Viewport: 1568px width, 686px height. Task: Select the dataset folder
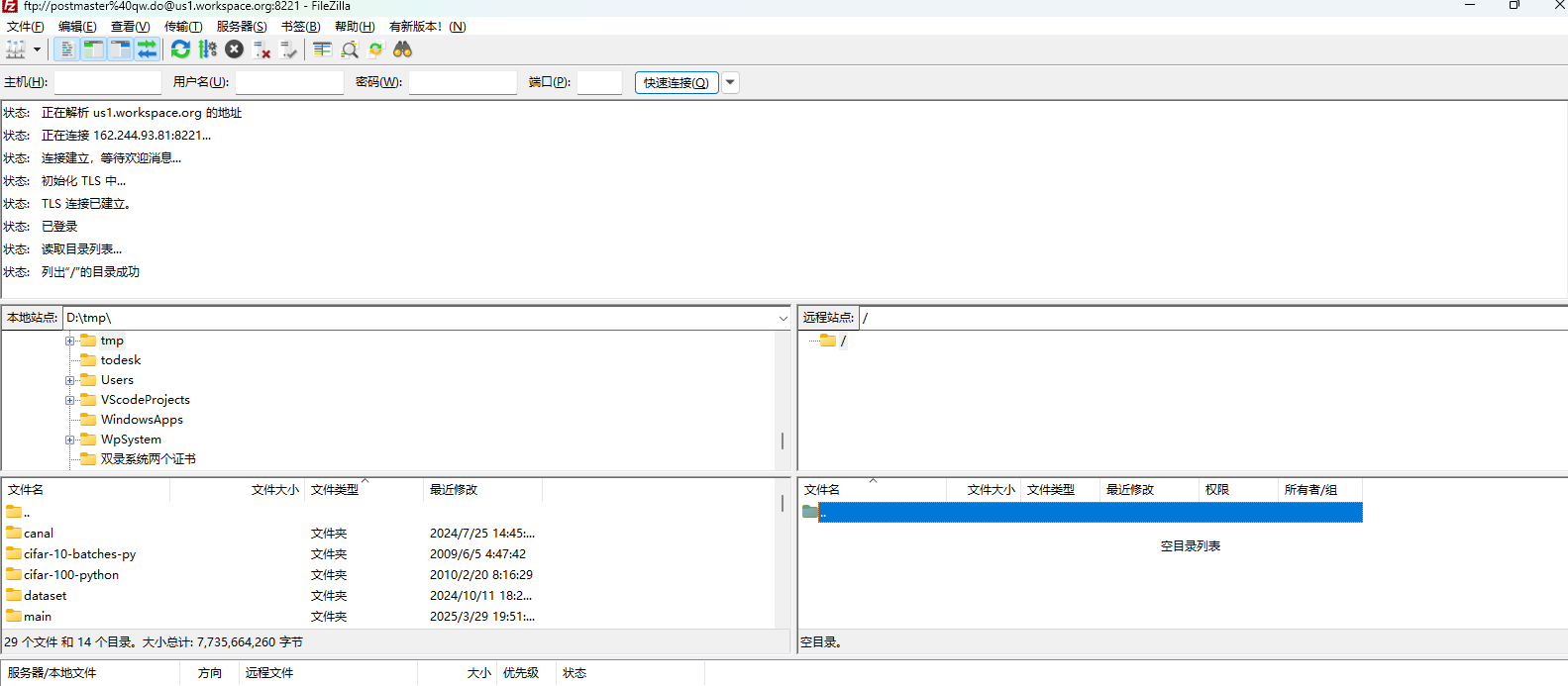tap(46, 596)
